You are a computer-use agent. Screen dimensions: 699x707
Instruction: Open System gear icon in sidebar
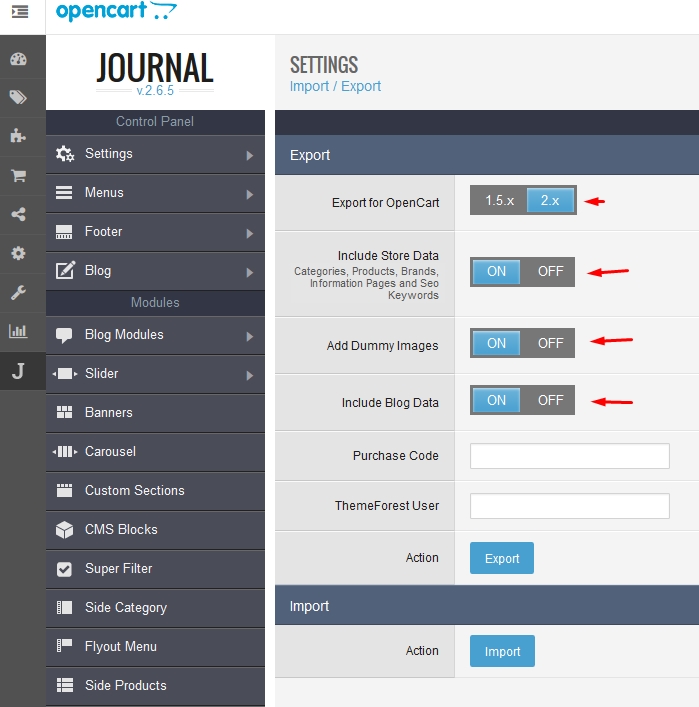[18, 253]
